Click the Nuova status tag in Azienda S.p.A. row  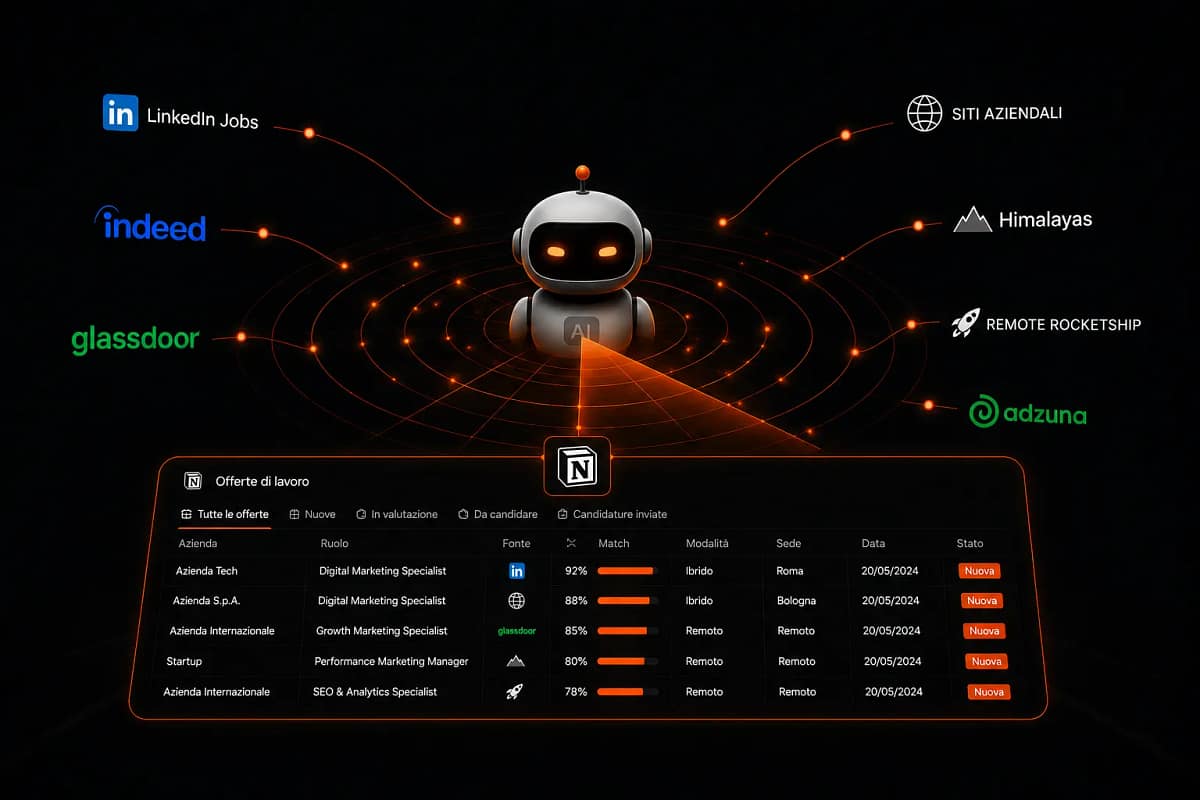point(982,601)
